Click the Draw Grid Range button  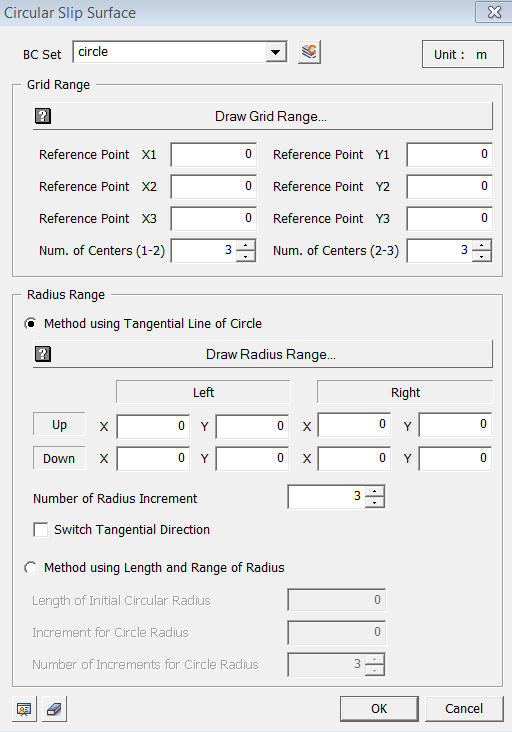pyautogui.click(x=263, y=116)
